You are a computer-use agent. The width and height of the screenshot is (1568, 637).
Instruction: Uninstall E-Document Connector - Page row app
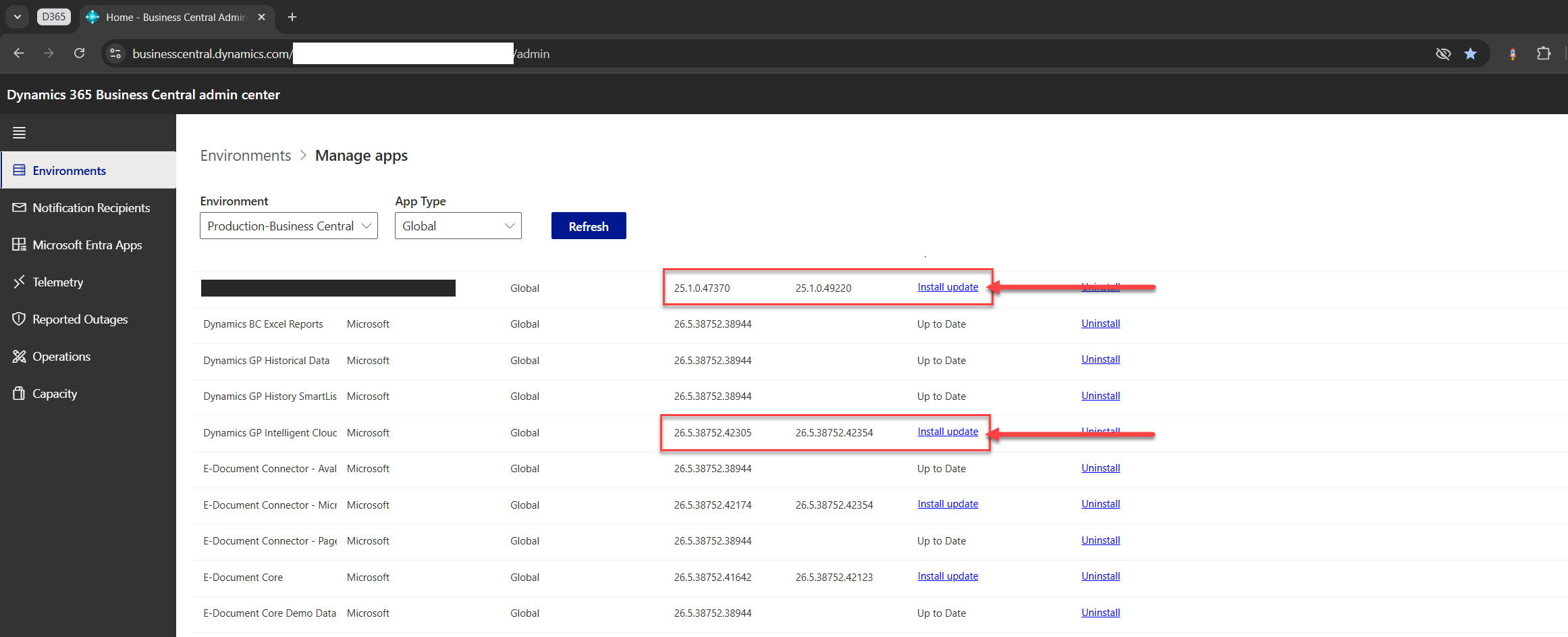(x=1100, y=540)
